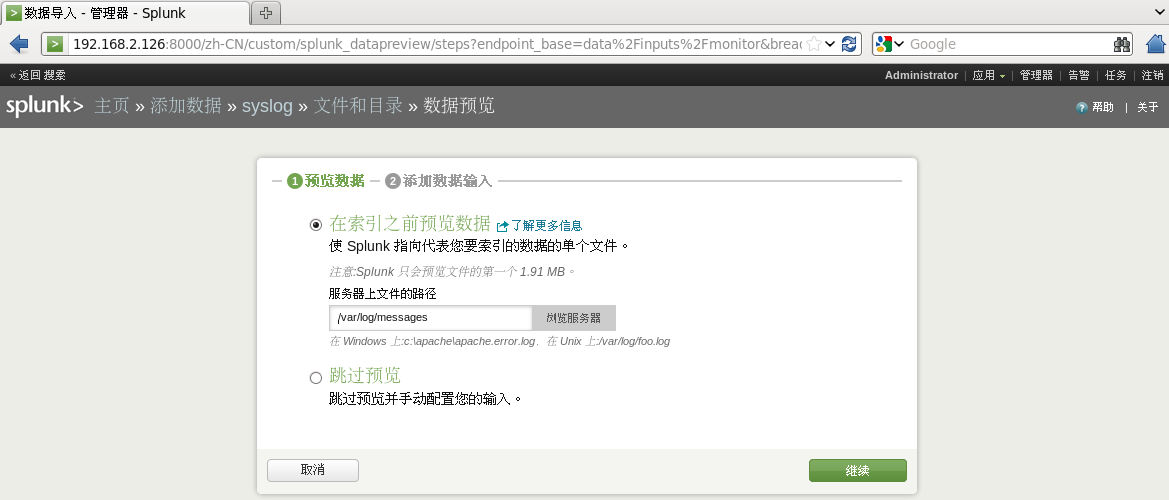Open the 任务 menu item
Viewport: 1169px width, 500px height.
click(1116, 75)
